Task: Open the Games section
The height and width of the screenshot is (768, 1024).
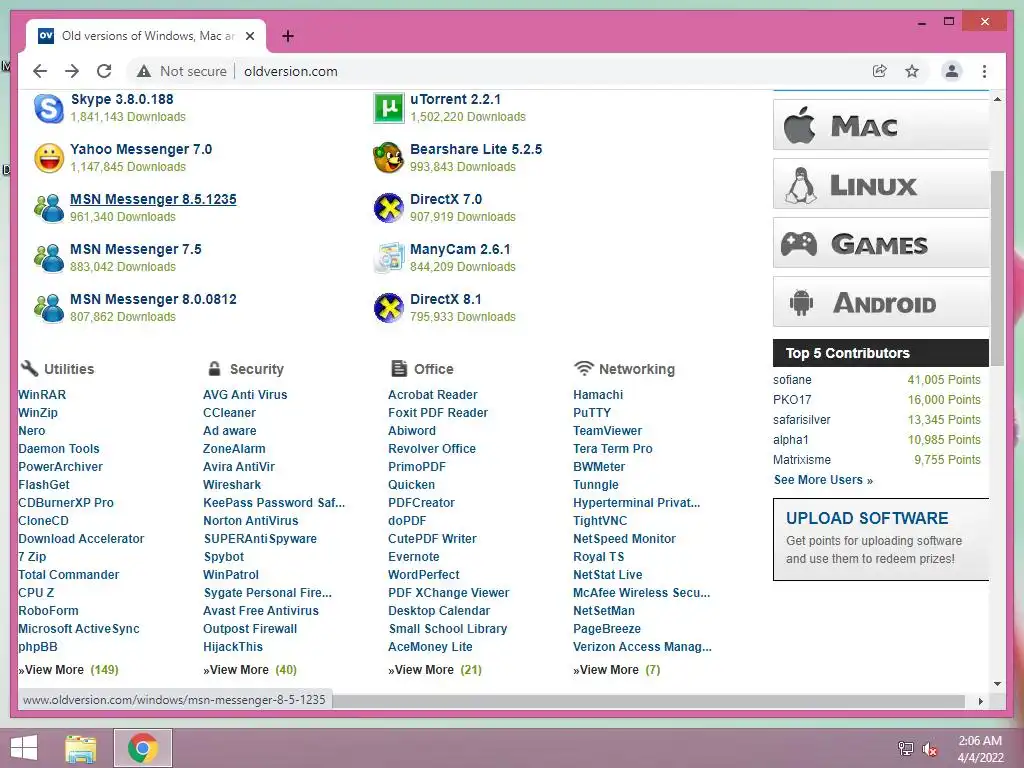Action: [x=881, y=244]
